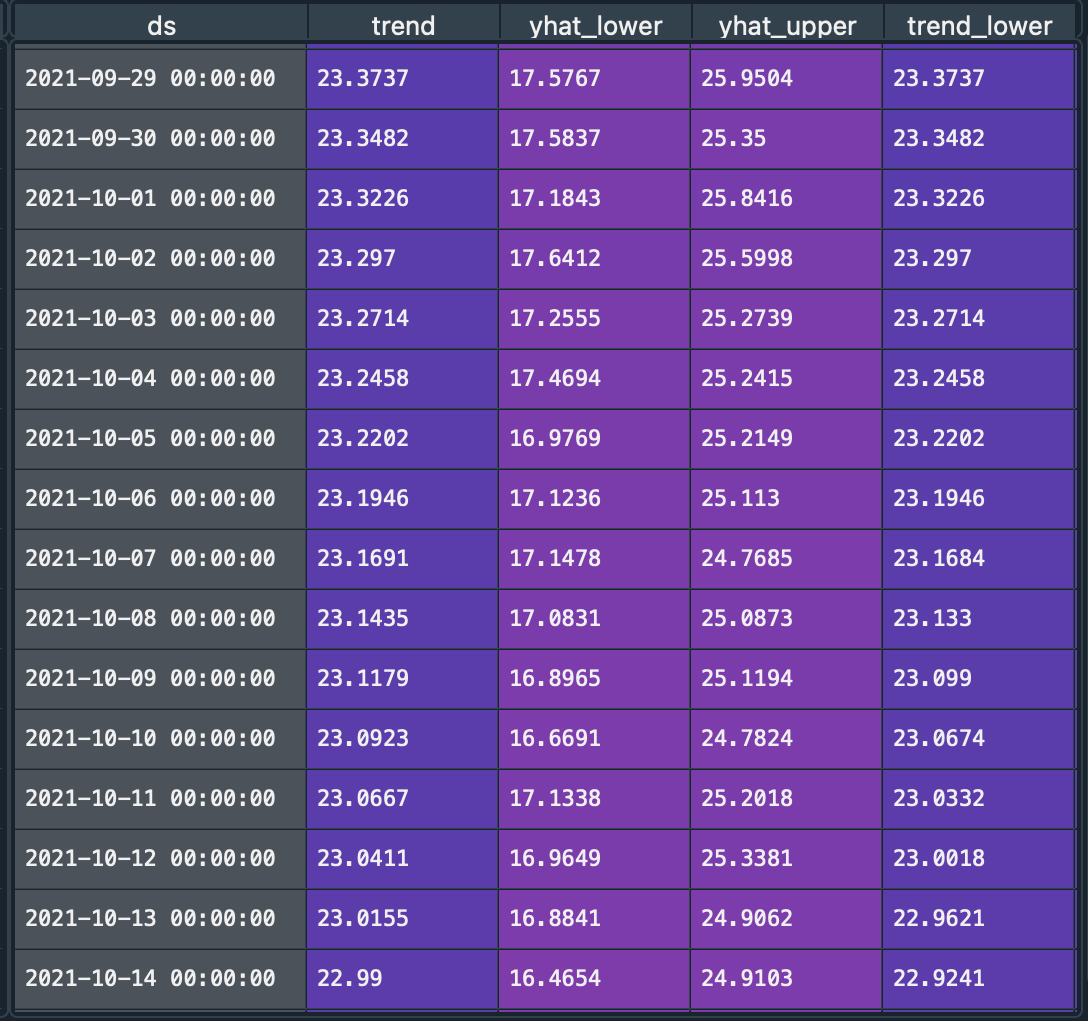Select yhat_lower value 16.6691
1088x1021 pixels.
(594, 738)
